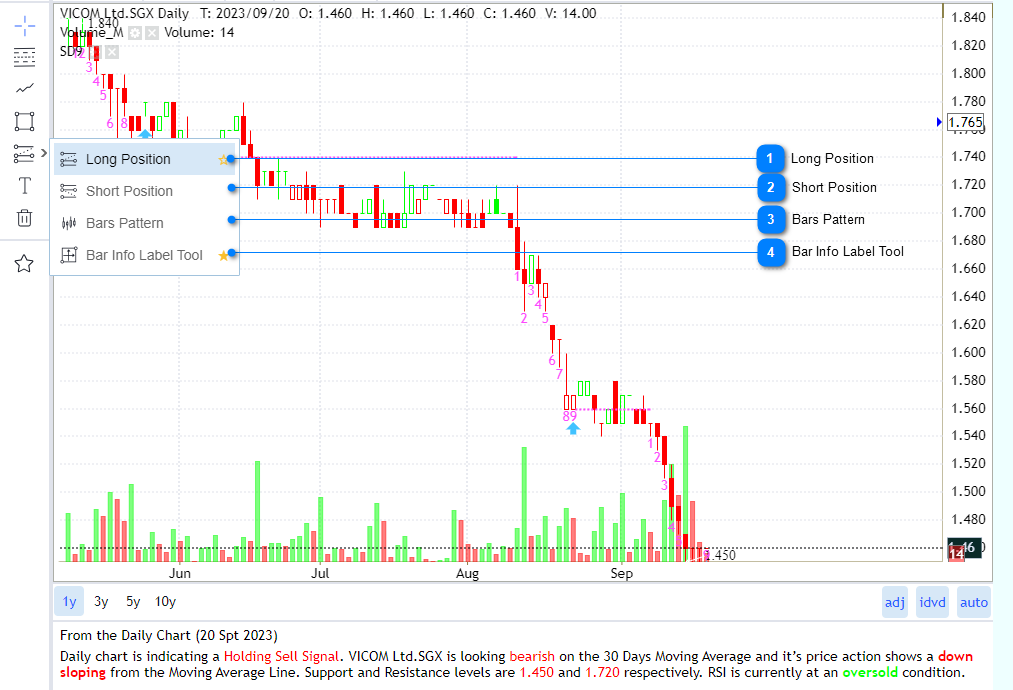Click the red 1.720 resistance value

602,673
